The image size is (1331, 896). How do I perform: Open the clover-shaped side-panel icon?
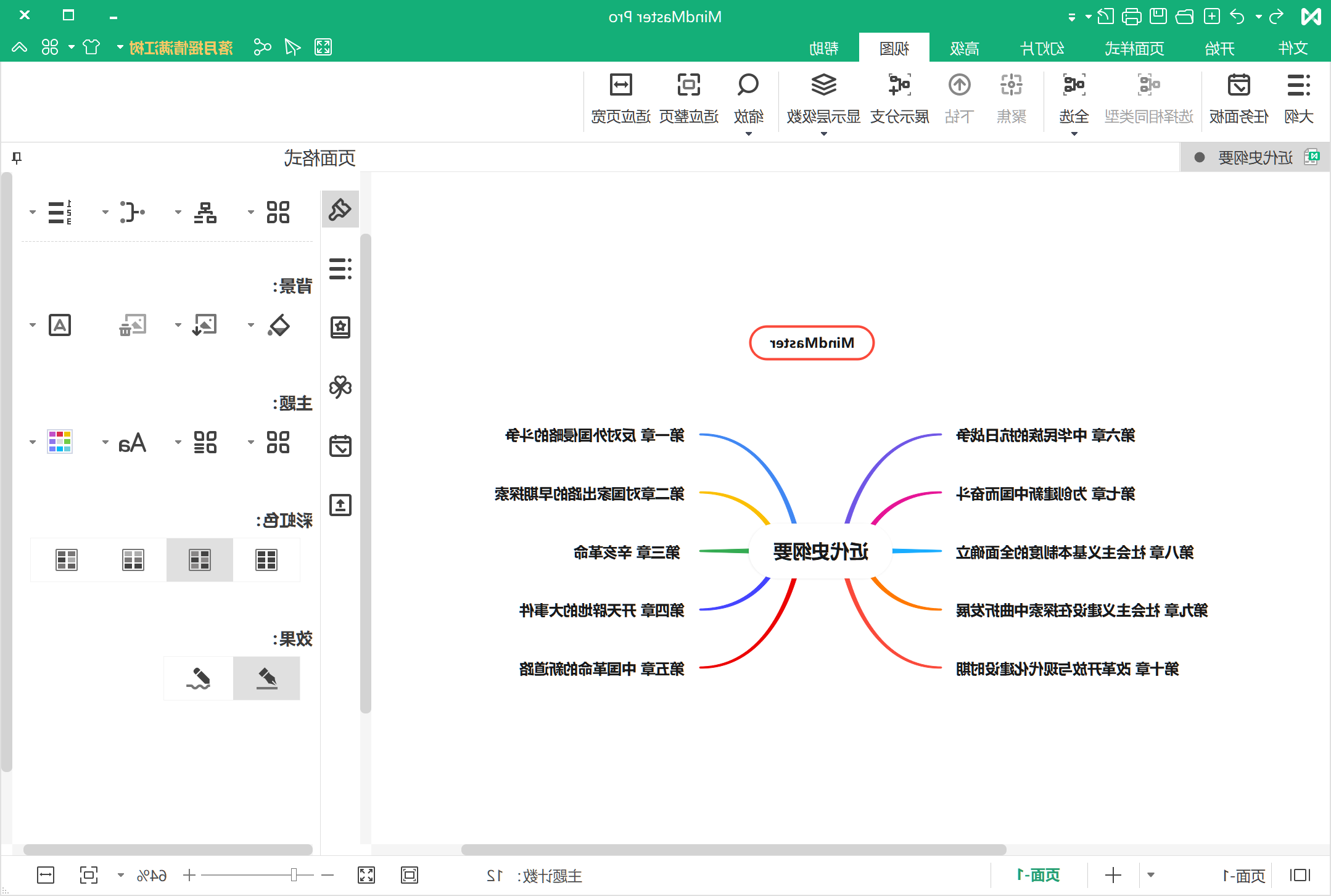point(340,387)
